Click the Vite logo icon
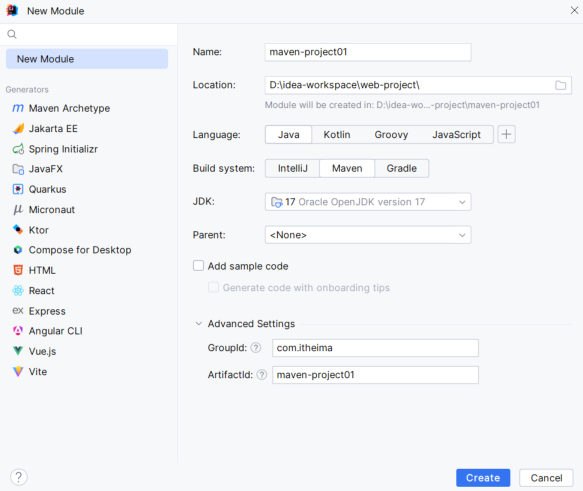This screenshot has height=491, width=583. [18, 371]
